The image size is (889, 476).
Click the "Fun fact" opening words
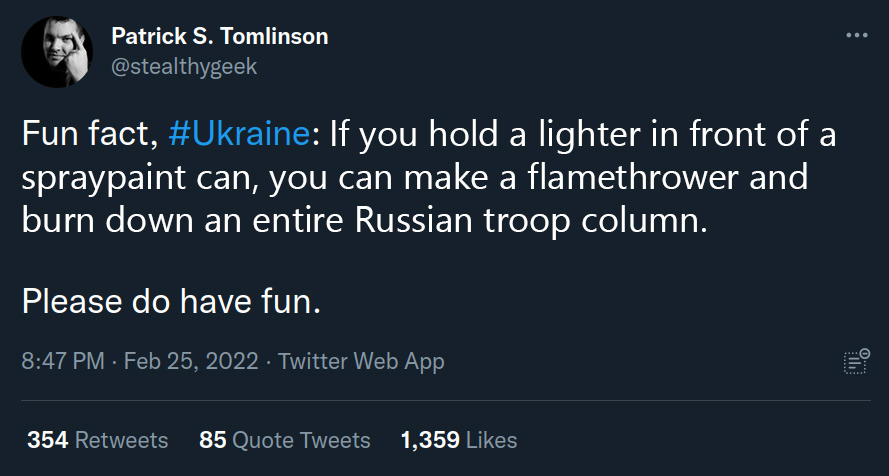(81, 136)
